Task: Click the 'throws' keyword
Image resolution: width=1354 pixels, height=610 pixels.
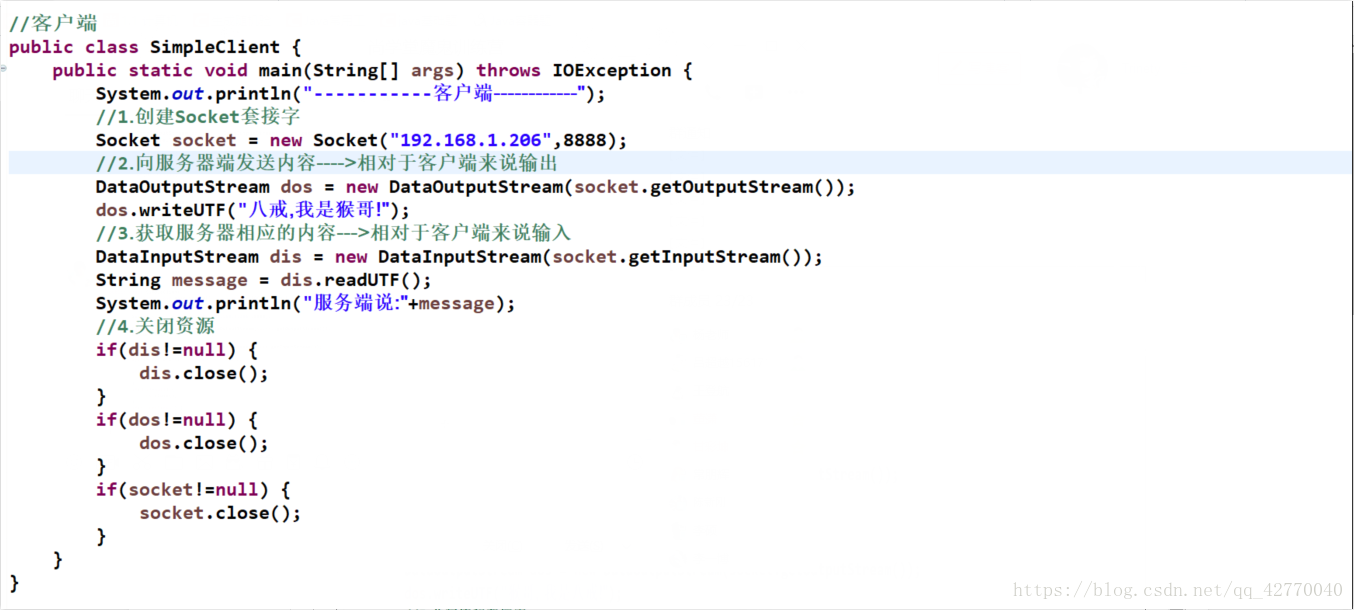Action: point(508,70)
